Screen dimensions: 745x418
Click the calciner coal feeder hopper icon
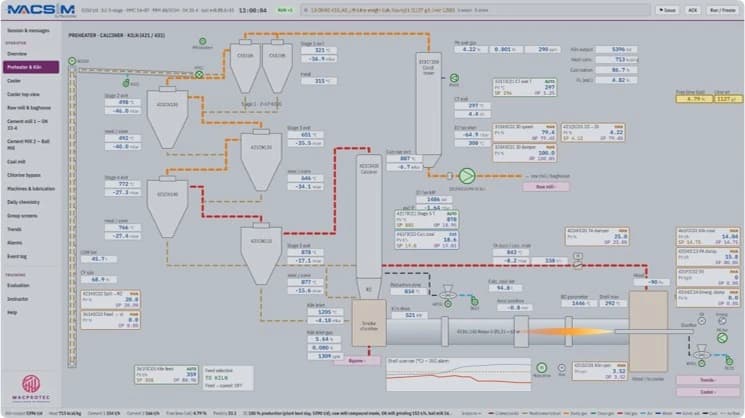(x=448, y=291)
